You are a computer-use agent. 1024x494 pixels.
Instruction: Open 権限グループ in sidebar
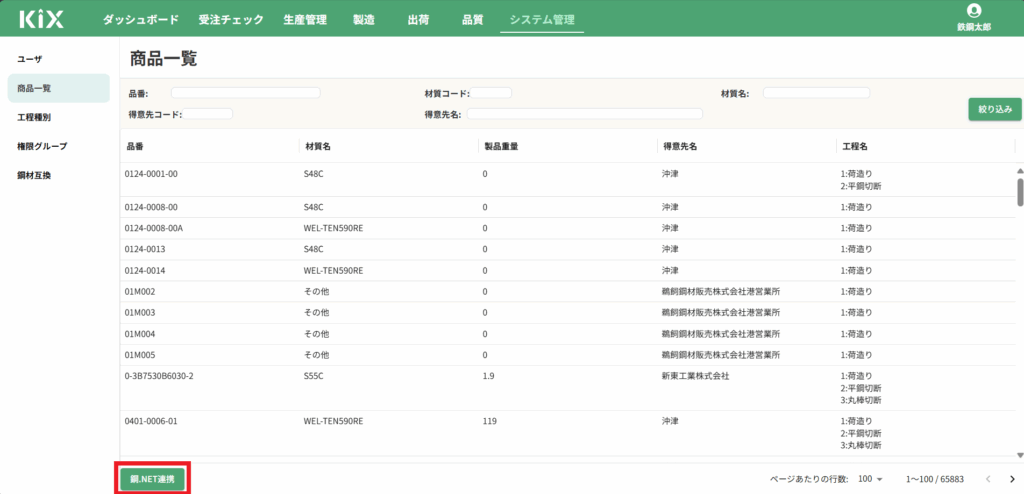click(59, 146)
